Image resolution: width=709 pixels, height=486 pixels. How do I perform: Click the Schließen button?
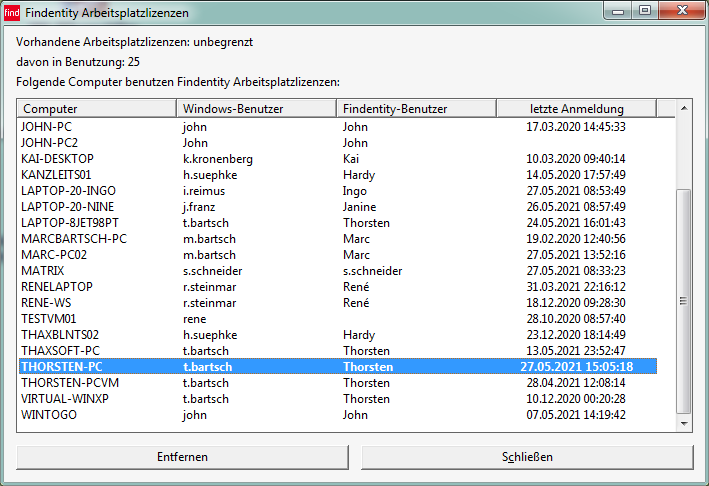(x=527, y=457)
